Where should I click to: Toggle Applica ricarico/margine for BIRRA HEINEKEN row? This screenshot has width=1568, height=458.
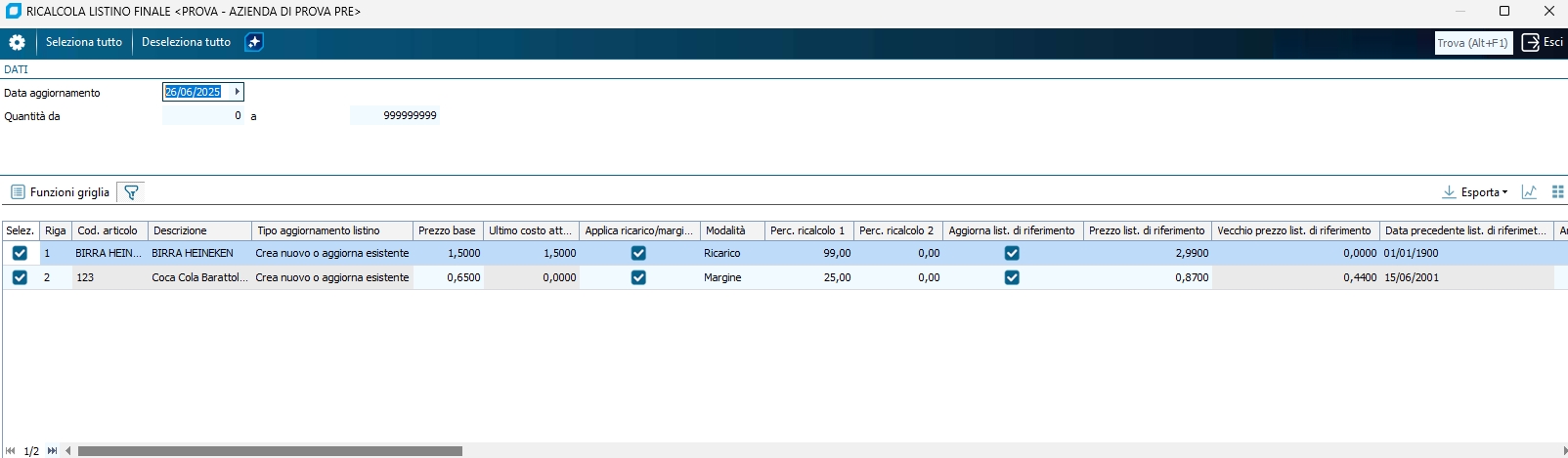(638, 253)
